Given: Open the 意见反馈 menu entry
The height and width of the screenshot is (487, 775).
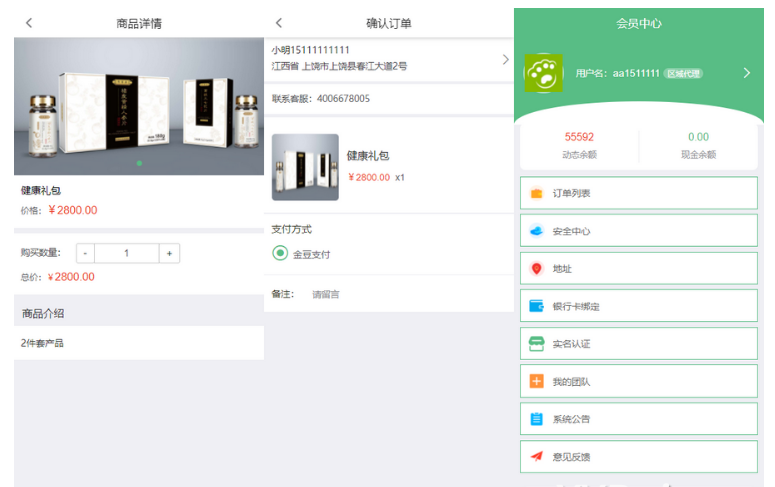Looking at the screenshot, I should 639,456.
